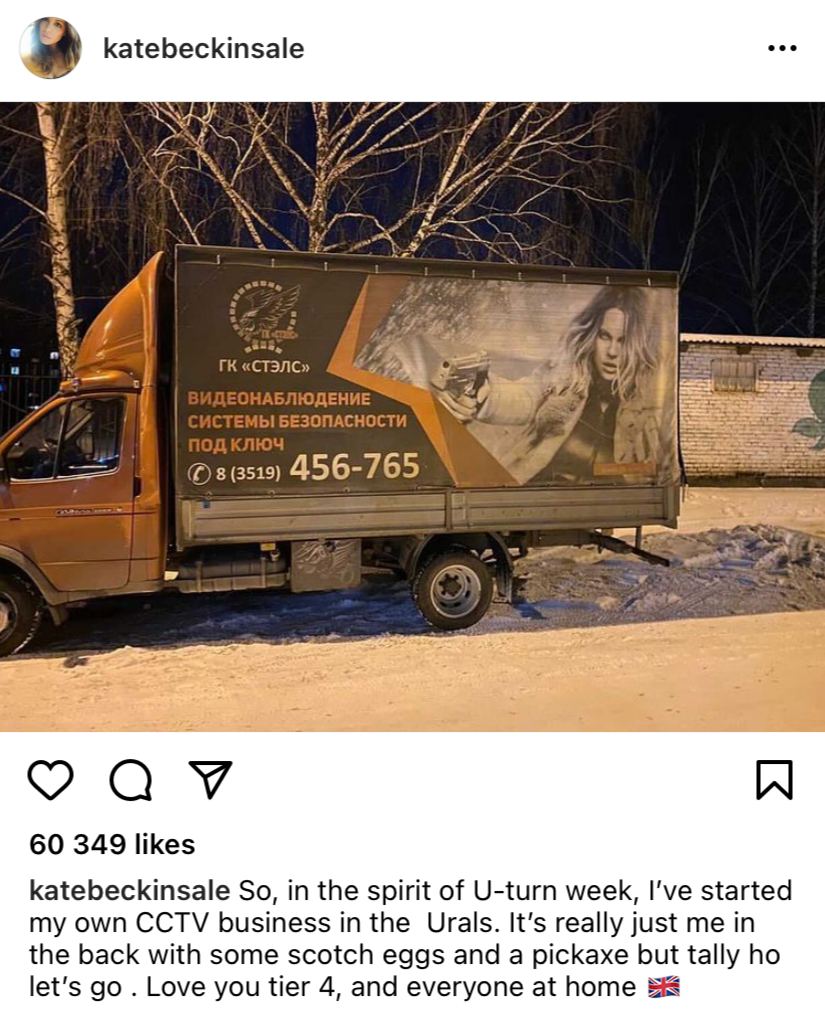Click the truck's rear wheel in the photo
Image resolution: width=825 pixels, height=1013 pixels.
(x=453, y=589)
